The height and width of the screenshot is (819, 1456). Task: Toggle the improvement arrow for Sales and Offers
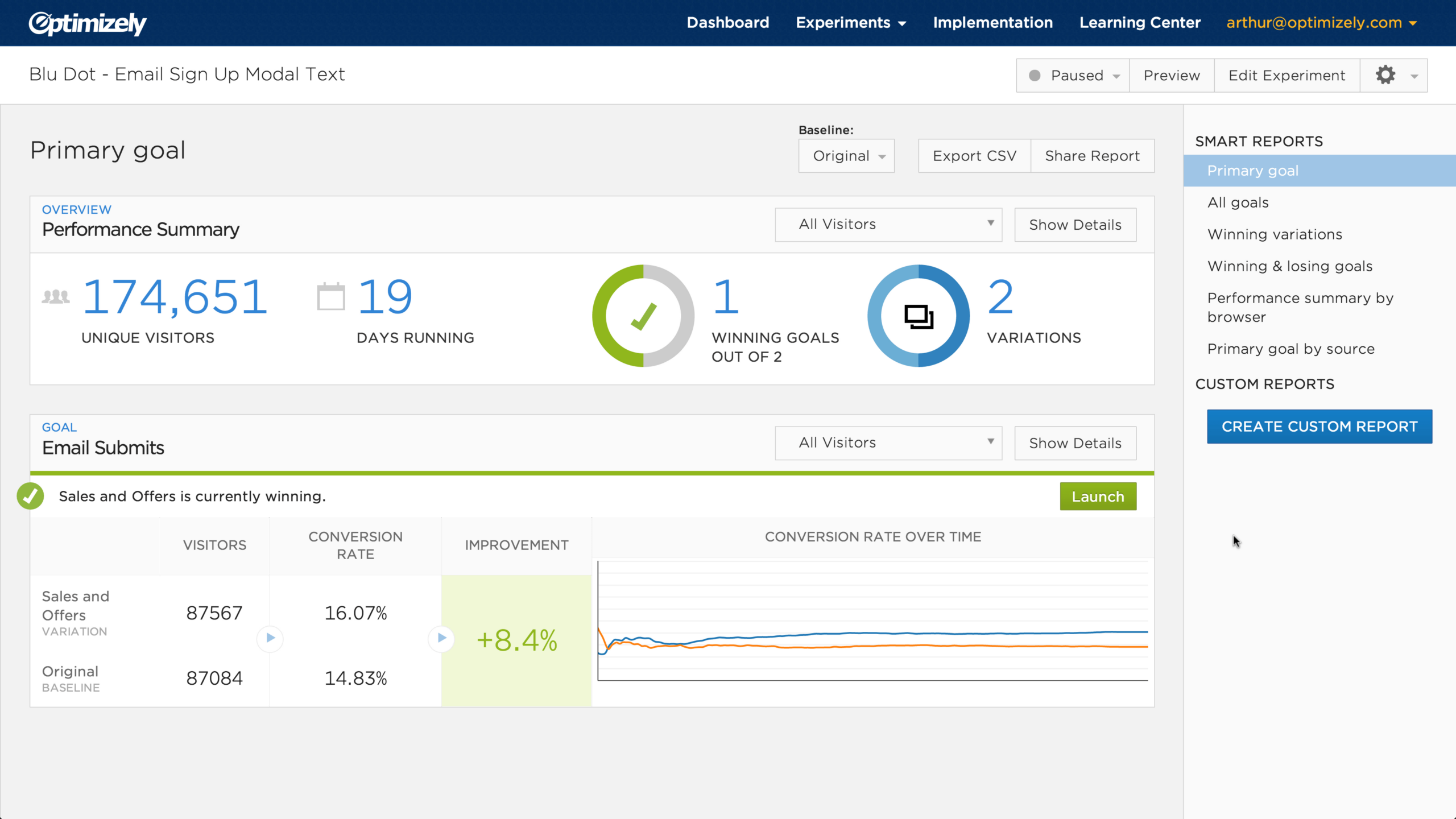[440, 638]
